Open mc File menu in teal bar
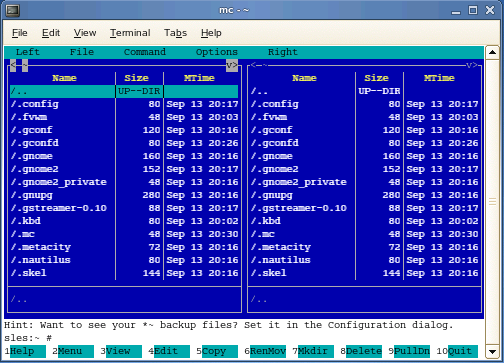Image resolution: width=504 pixels, height=363 pixels. [82, 52]
